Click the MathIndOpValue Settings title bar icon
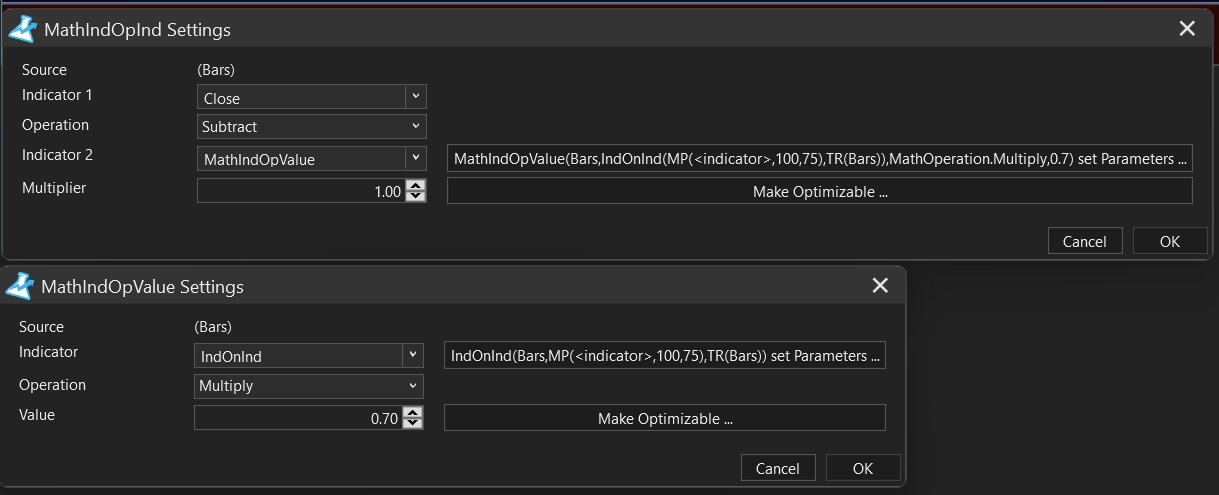The width and height of the screenshot is (1219, 495). point(20,287)
